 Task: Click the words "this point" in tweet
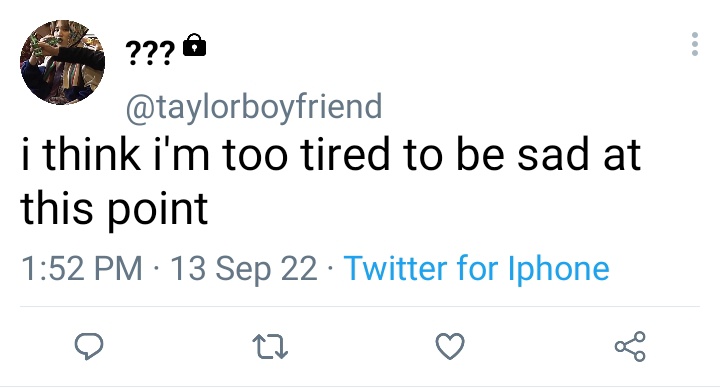point(114,210)
